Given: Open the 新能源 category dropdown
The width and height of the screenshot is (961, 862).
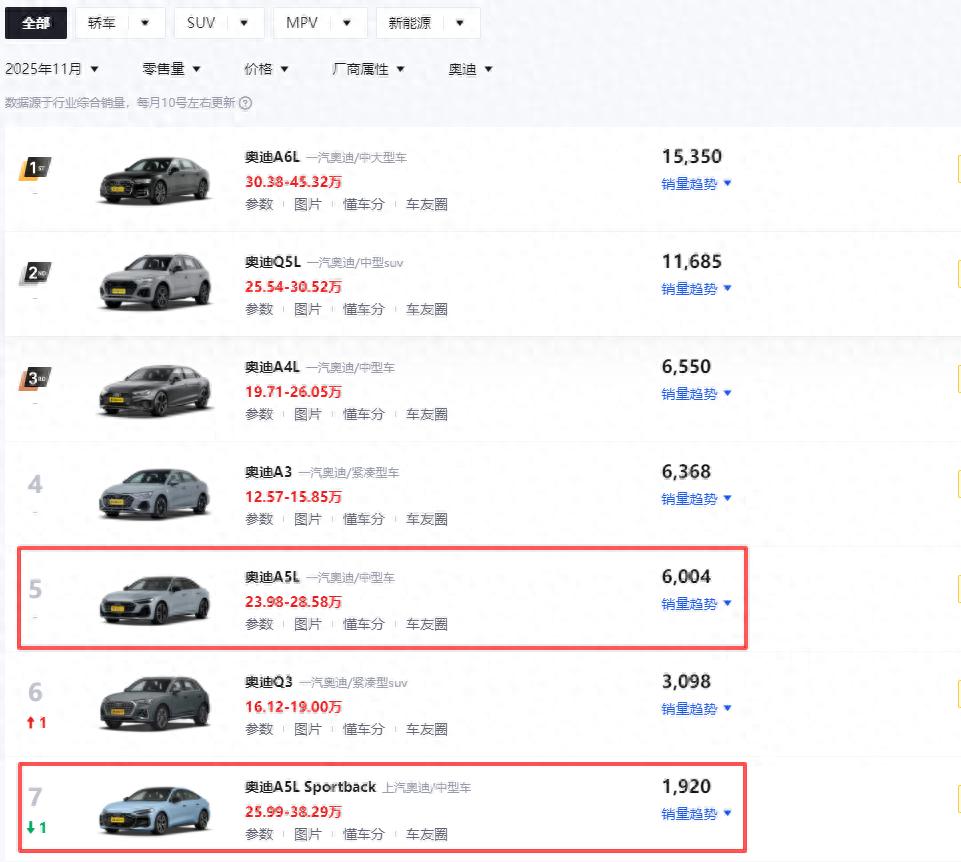Looking at the screenshot, I should coord(427,23).
